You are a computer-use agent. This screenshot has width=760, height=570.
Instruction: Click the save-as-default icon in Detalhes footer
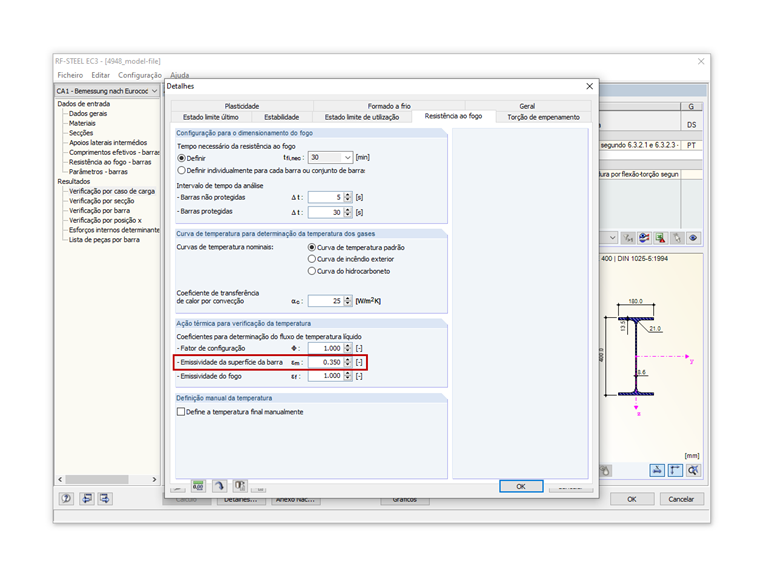(240, 486)
